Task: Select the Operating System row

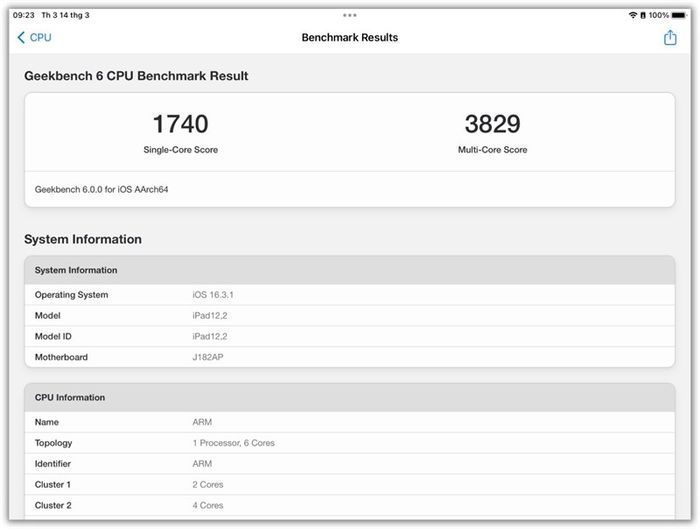Action: 350,295
